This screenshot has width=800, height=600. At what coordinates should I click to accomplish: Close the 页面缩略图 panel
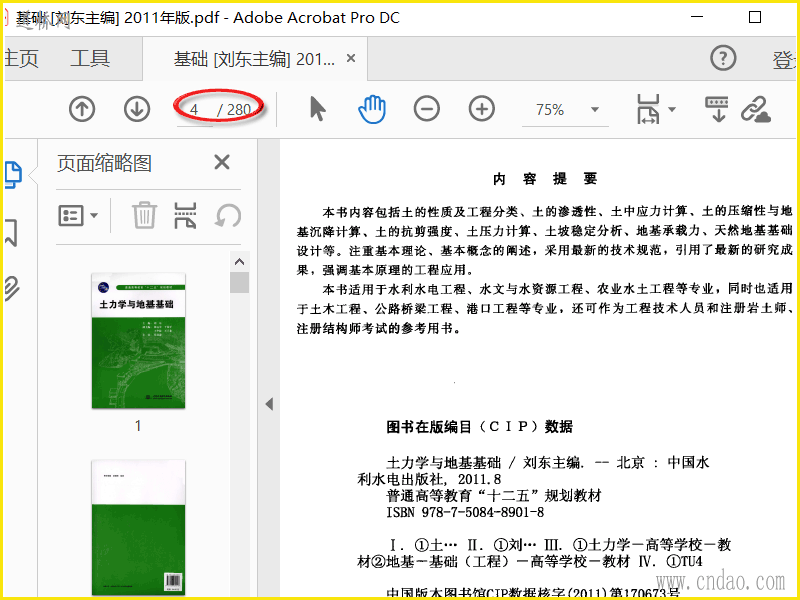(x=222, y=162)
